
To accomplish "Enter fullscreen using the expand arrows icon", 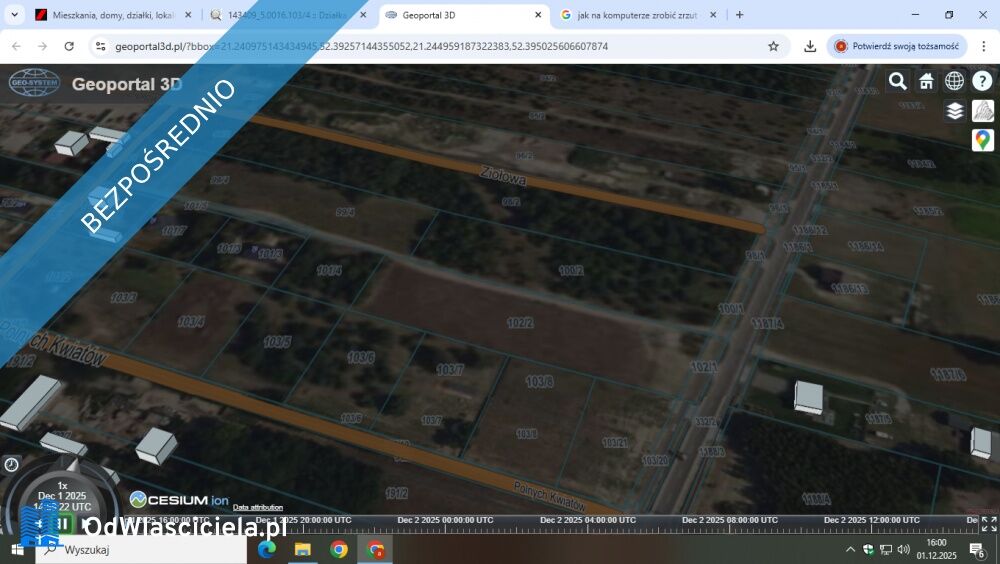I will pos(988,523).
